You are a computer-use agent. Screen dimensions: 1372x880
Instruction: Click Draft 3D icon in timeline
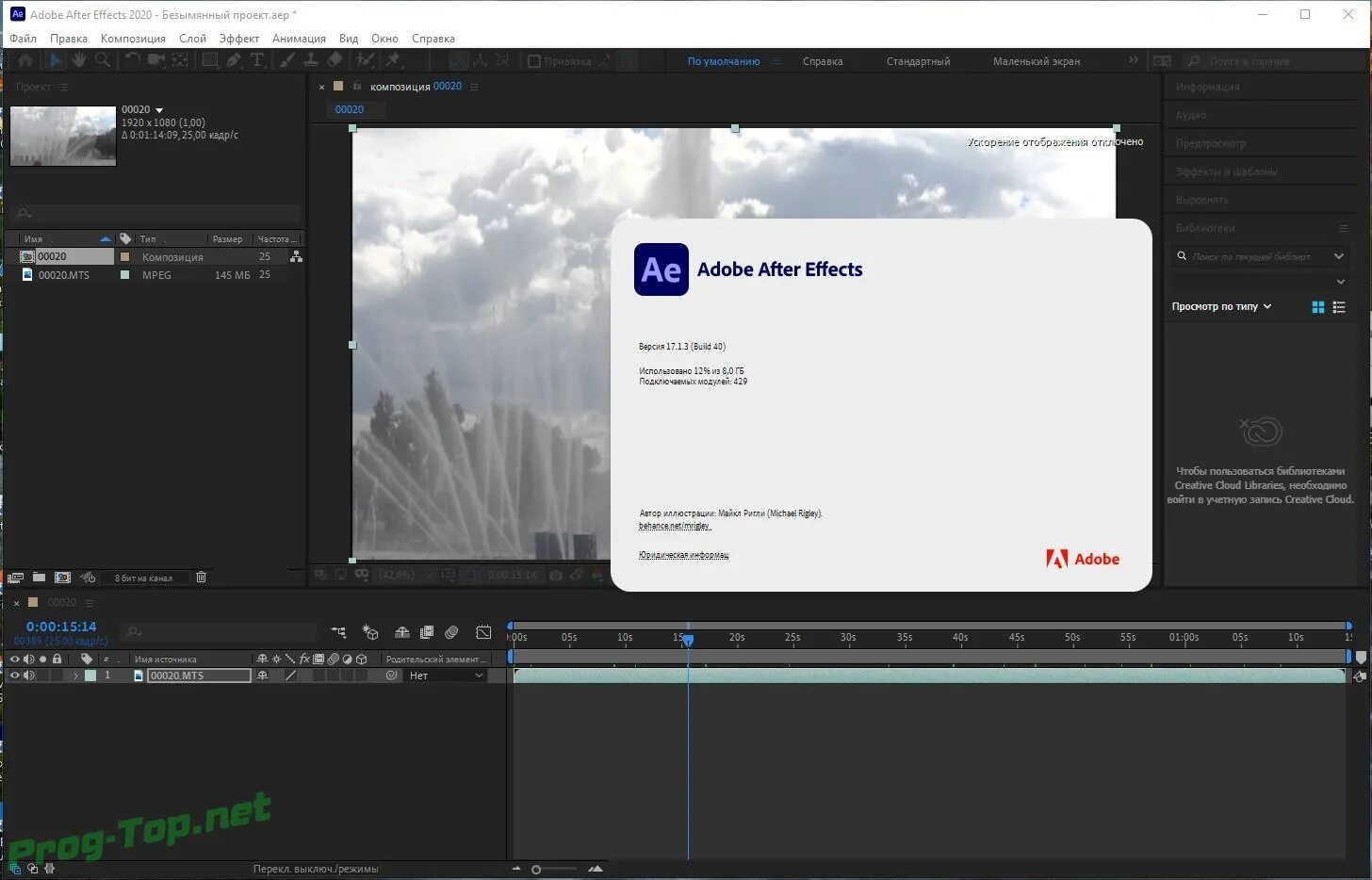point(370,632)
